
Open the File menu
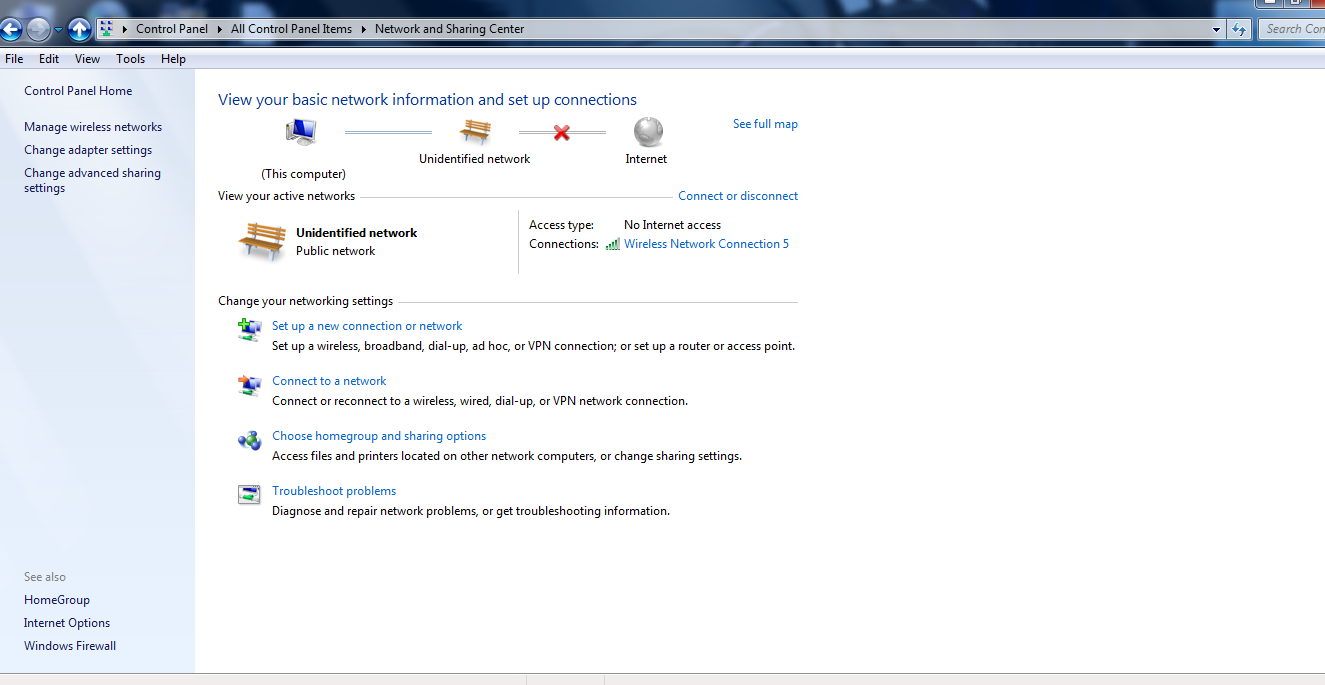[14, 59]
